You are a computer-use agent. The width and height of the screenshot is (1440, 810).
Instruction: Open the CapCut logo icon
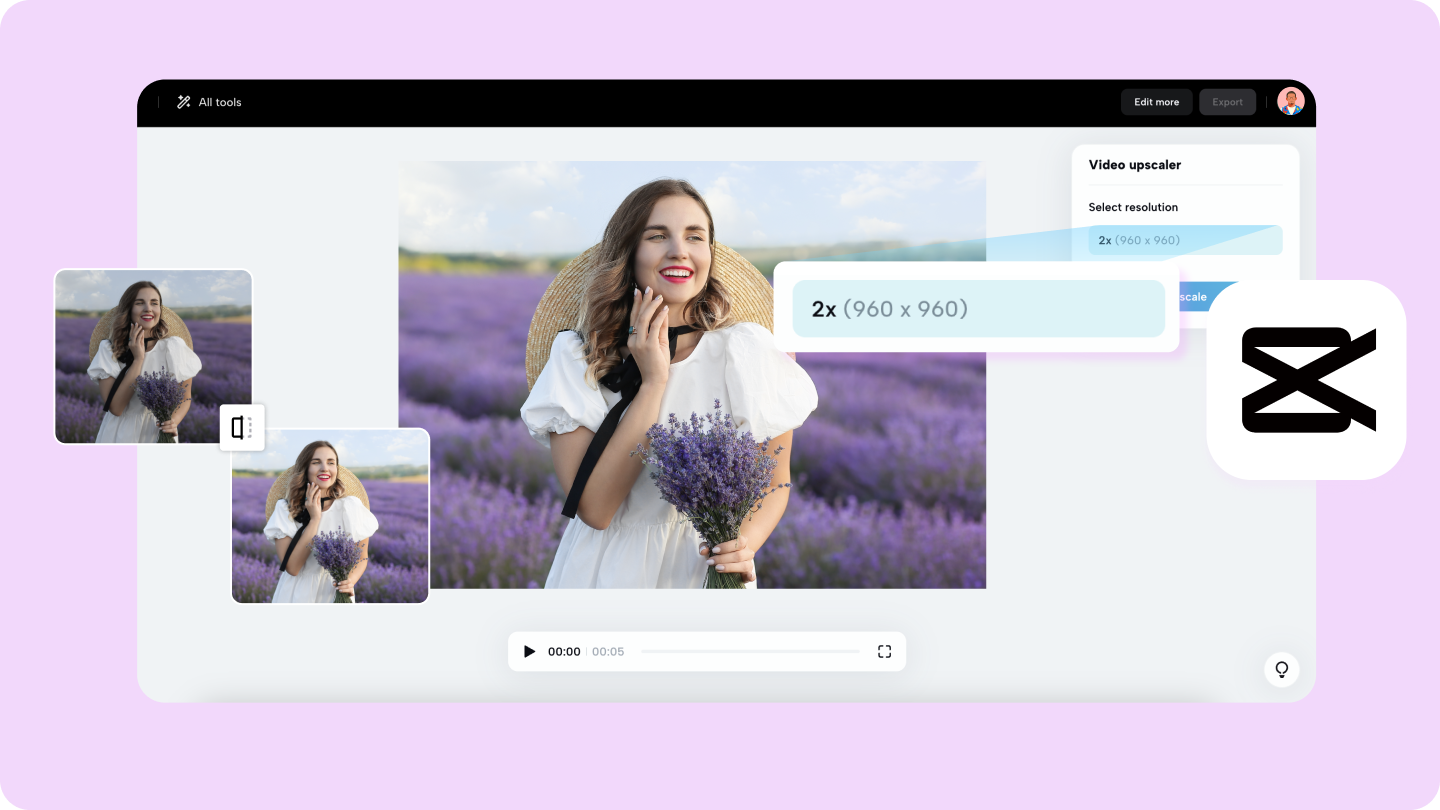[1306, 380]
